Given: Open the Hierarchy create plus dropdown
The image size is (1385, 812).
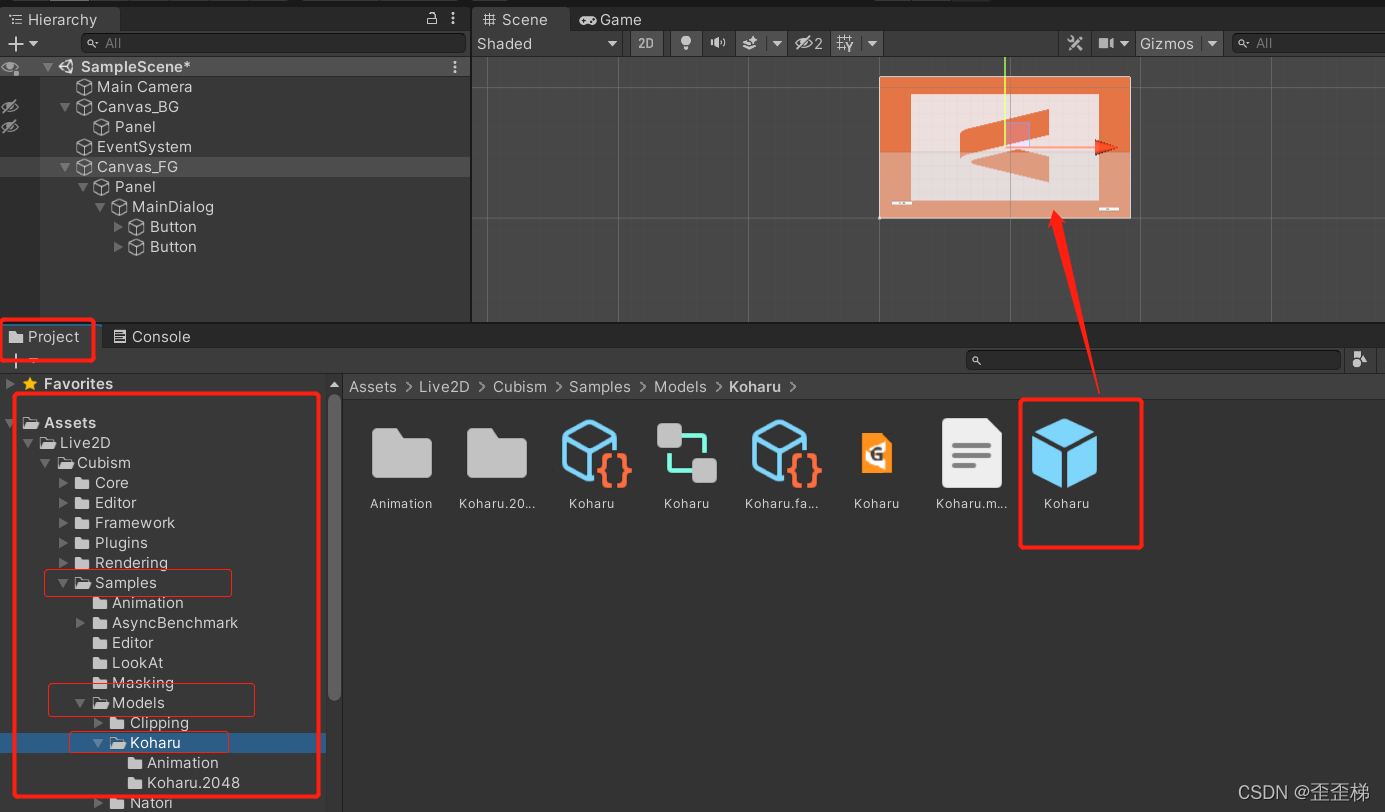Looking at the screenshot, I should click(x=22, y=43).
